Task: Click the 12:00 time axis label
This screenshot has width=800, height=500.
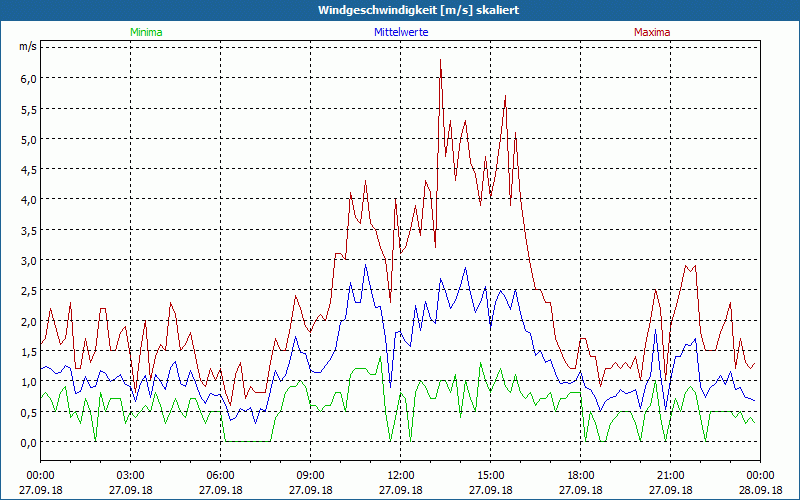Action: click(401, 476)
